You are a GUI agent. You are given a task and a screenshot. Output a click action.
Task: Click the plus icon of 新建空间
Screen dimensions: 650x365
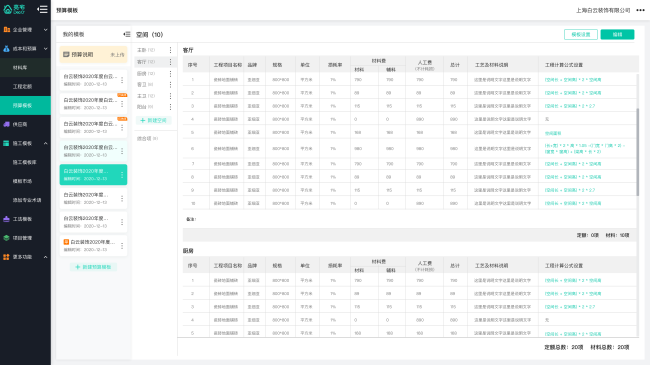(x=143, y=120)
